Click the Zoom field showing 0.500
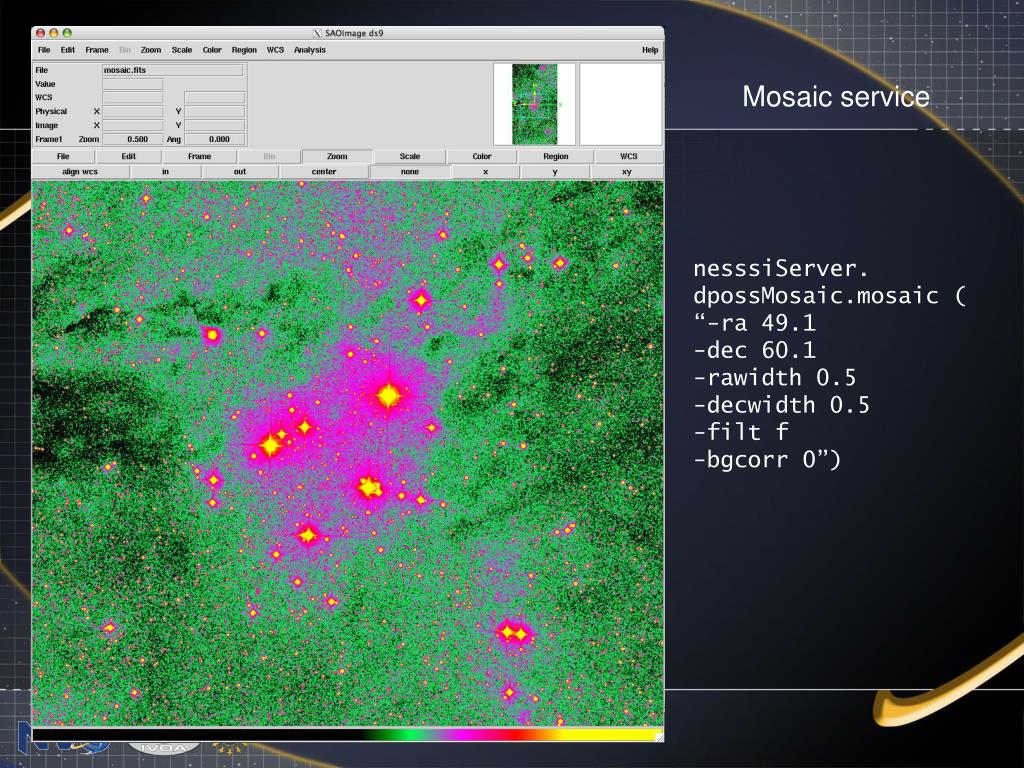 click(x=133, y=139)
